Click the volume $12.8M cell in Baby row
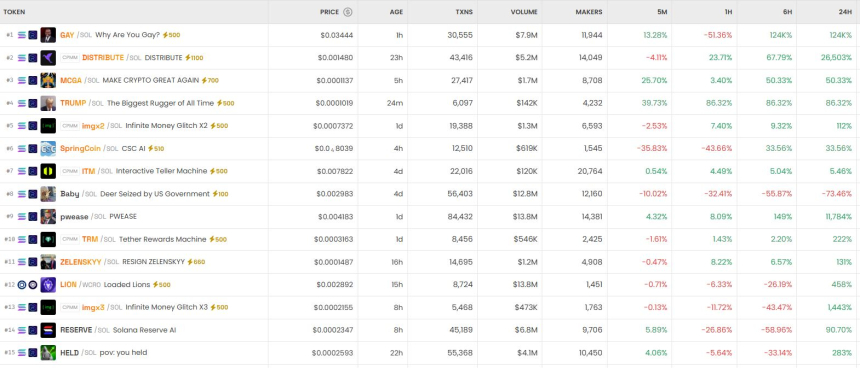The width and height of the screenshot is (860, 368). 524,194
